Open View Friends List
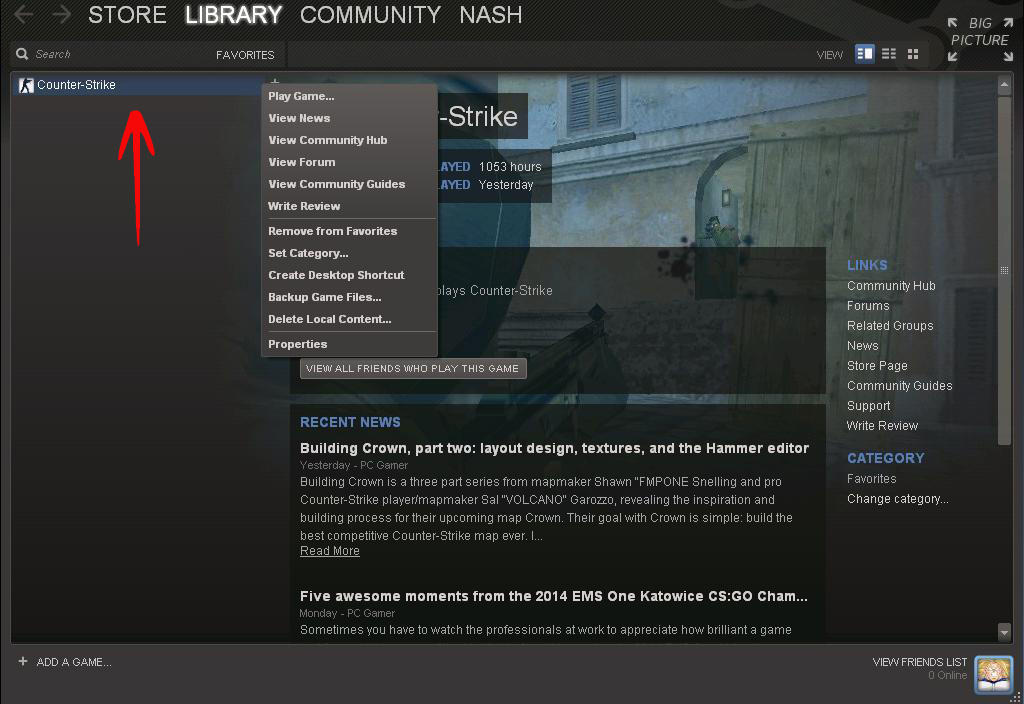Viewport: 1024px width, 704px height. (x=920, y=662)
